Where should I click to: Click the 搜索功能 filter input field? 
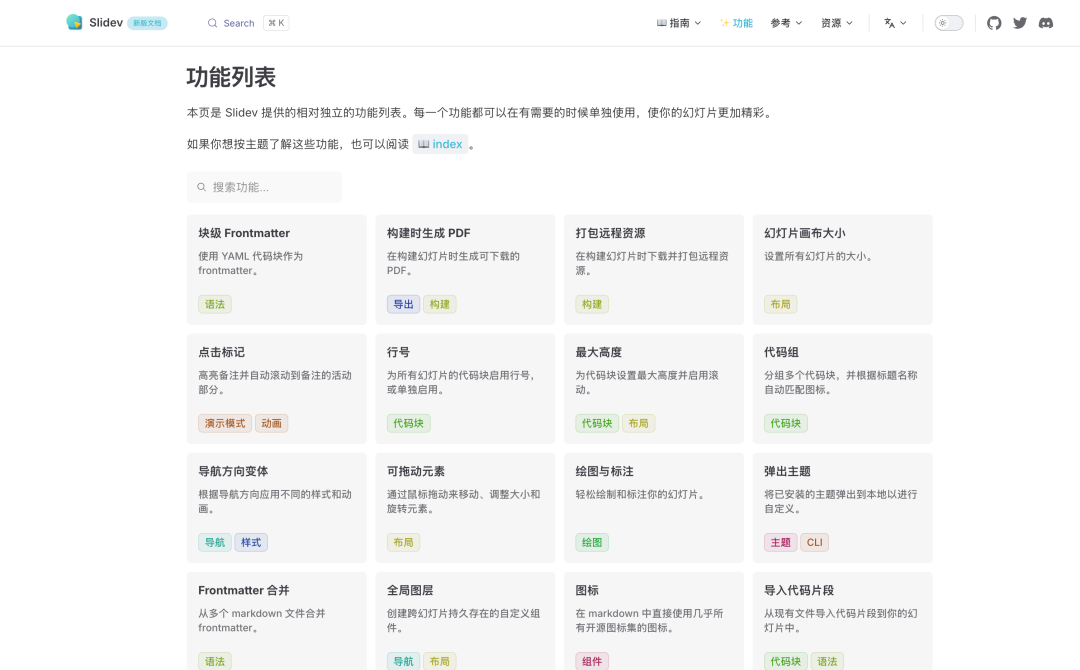pyautogui.click(x=264, y=187)
